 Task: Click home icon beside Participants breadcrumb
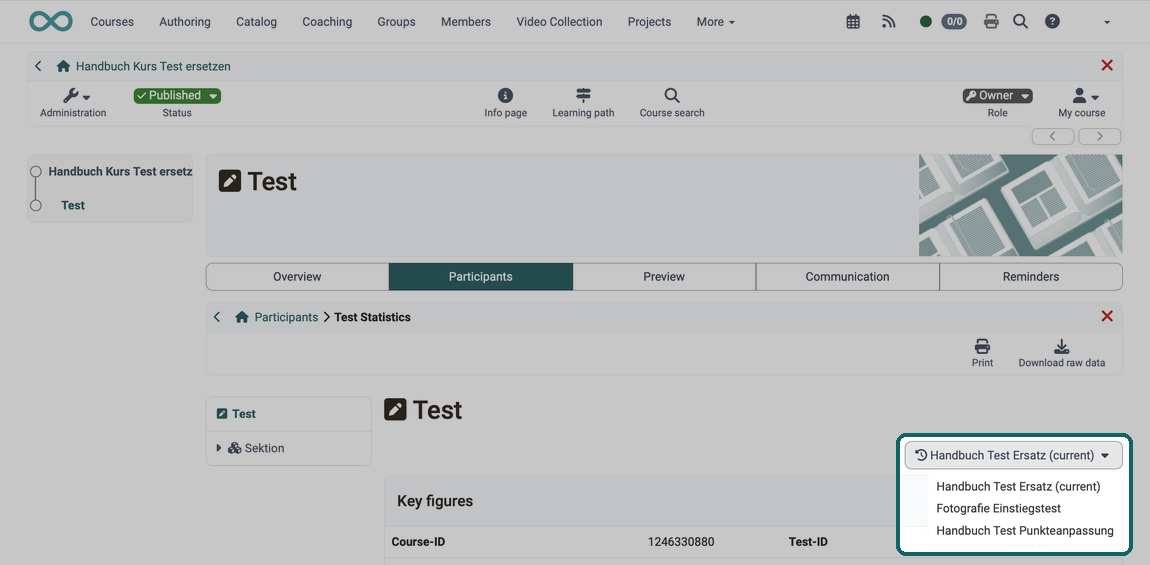(242, 317)
